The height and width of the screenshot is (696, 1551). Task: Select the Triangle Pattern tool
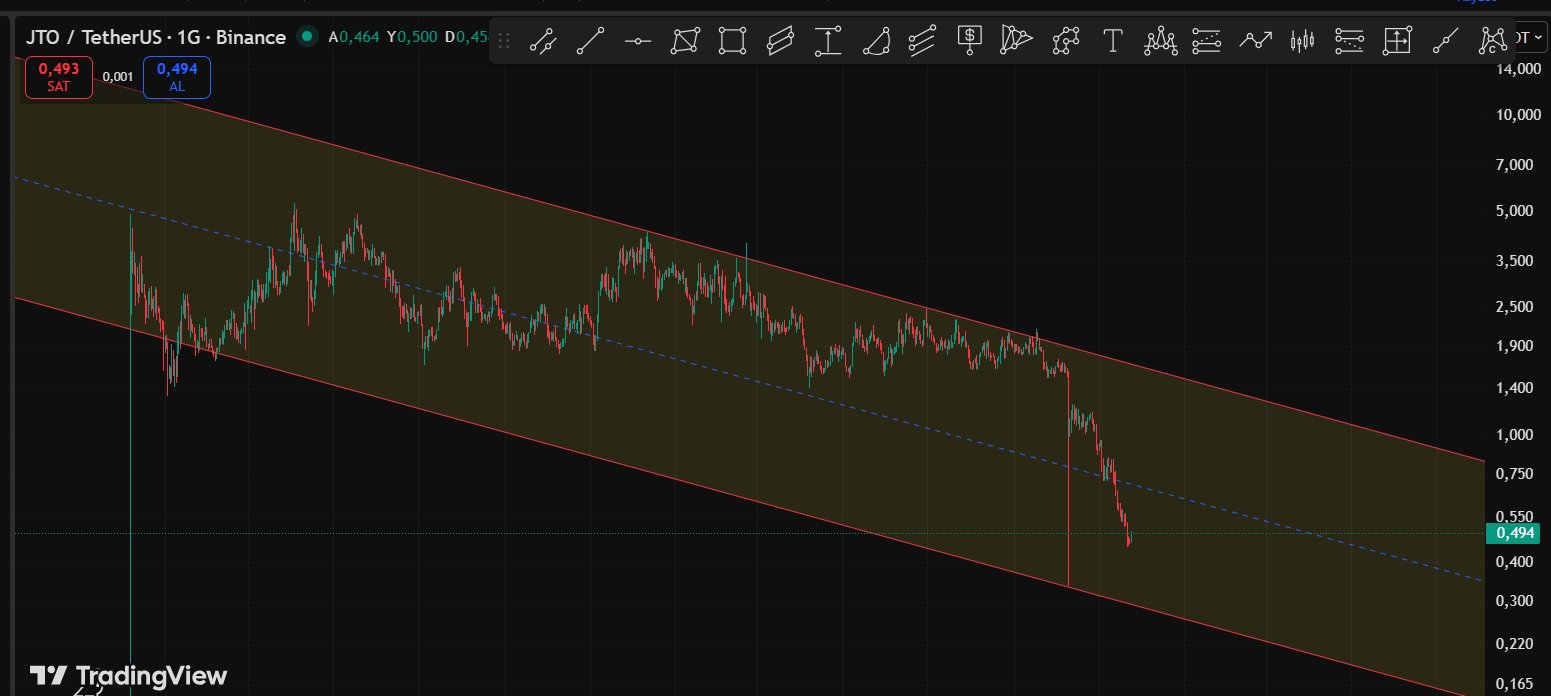click(x=1016, y=41)
